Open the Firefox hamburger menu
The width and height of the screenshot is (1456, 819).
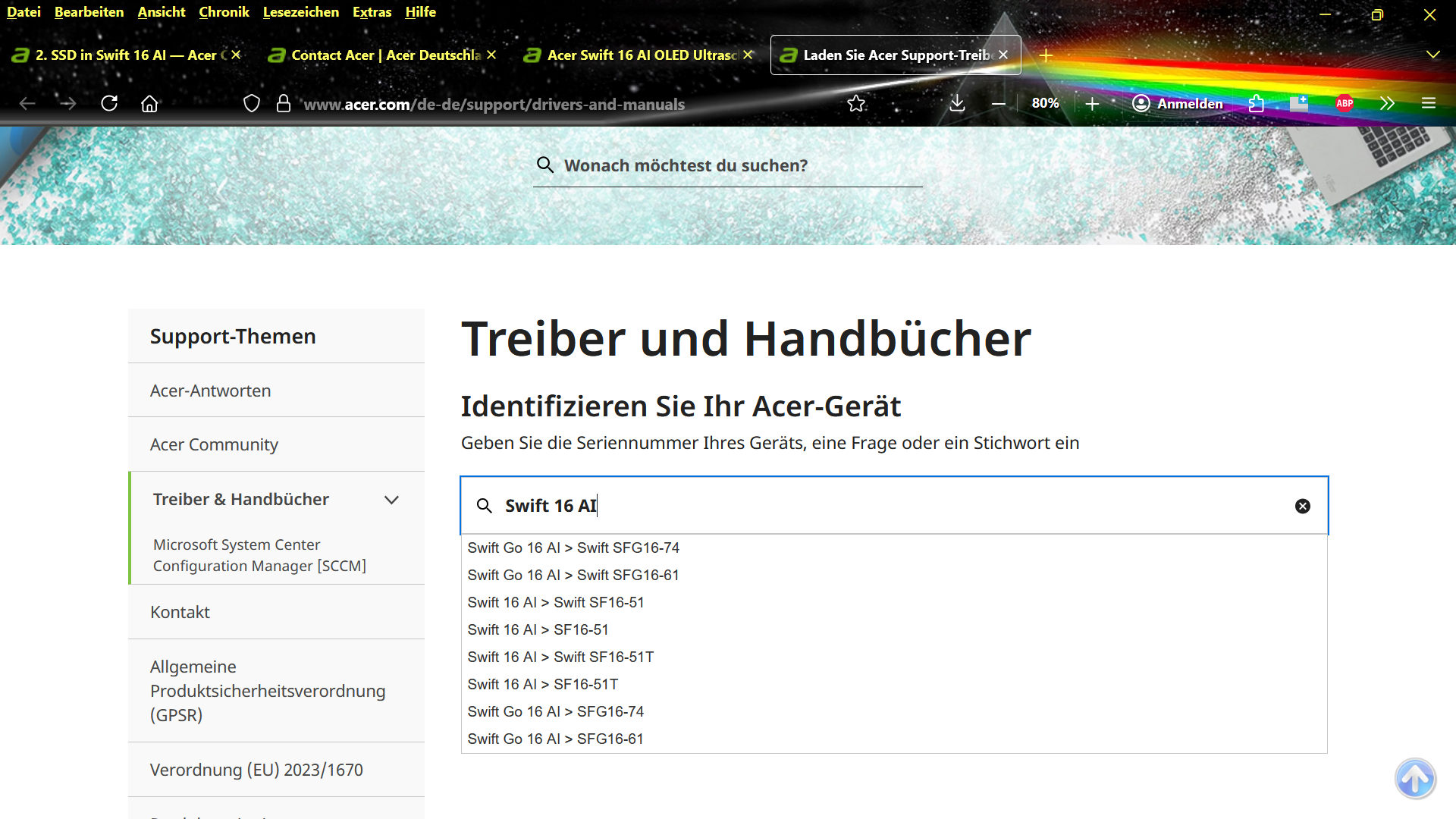(1429, 103)
